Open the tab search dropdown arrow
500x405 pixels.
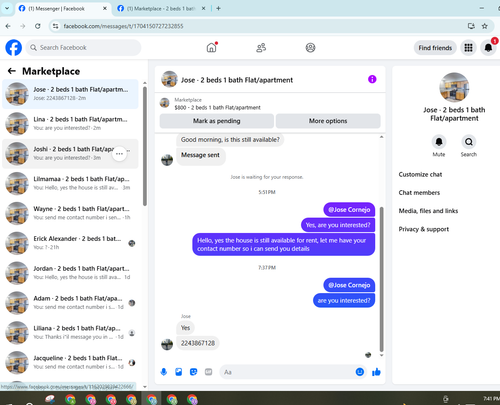7,8
